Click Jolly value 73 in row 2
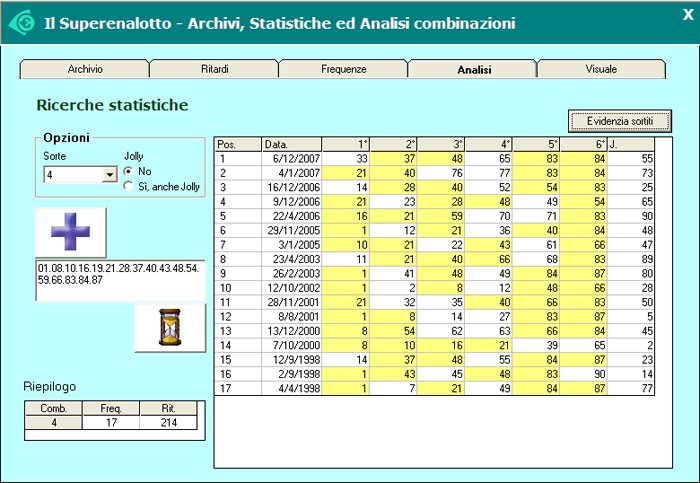 coord(631,173)
